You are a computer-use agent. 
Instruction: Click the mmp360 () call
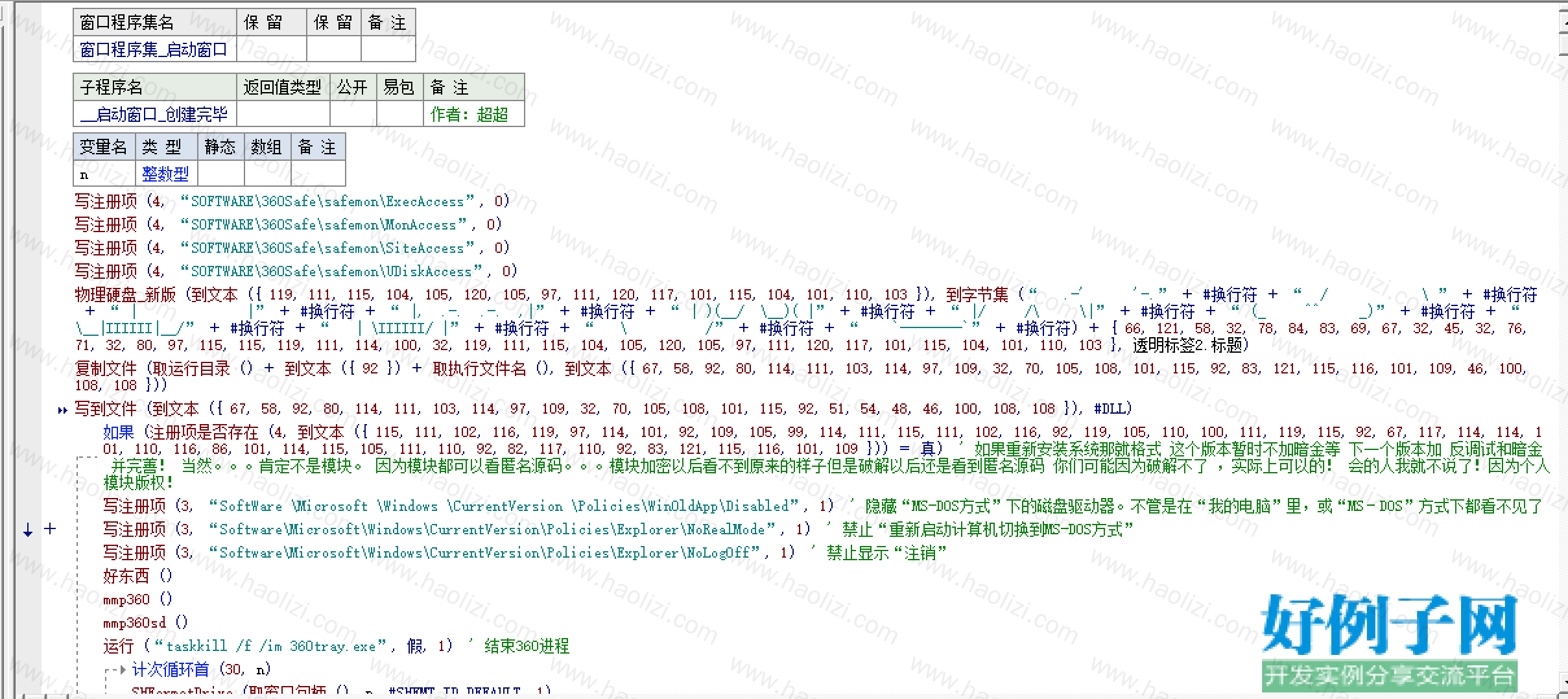coord(137,599)
